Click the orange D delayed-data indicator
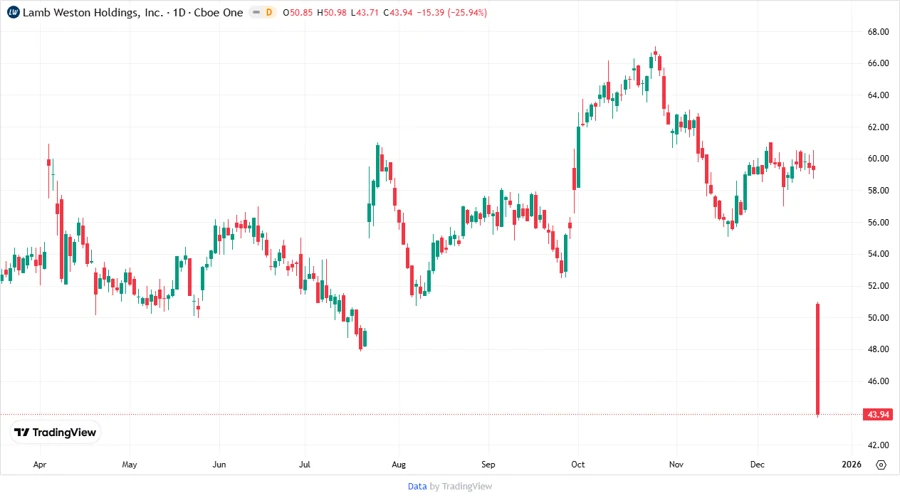This screenshot has height=498, width=900. (x=269, y=12)
